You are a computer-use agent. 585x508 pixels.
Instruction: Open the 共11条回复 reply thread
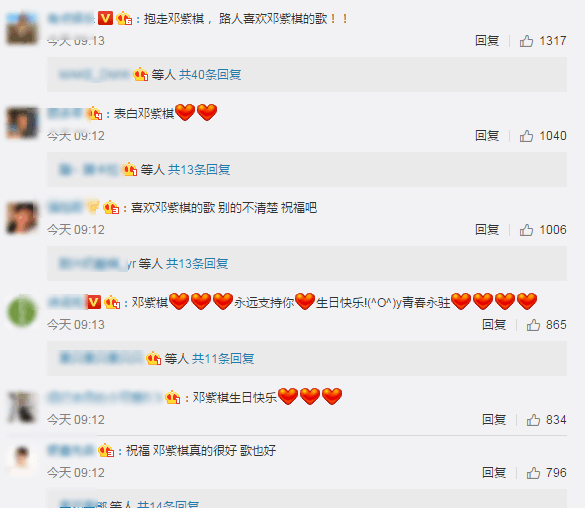223,359
